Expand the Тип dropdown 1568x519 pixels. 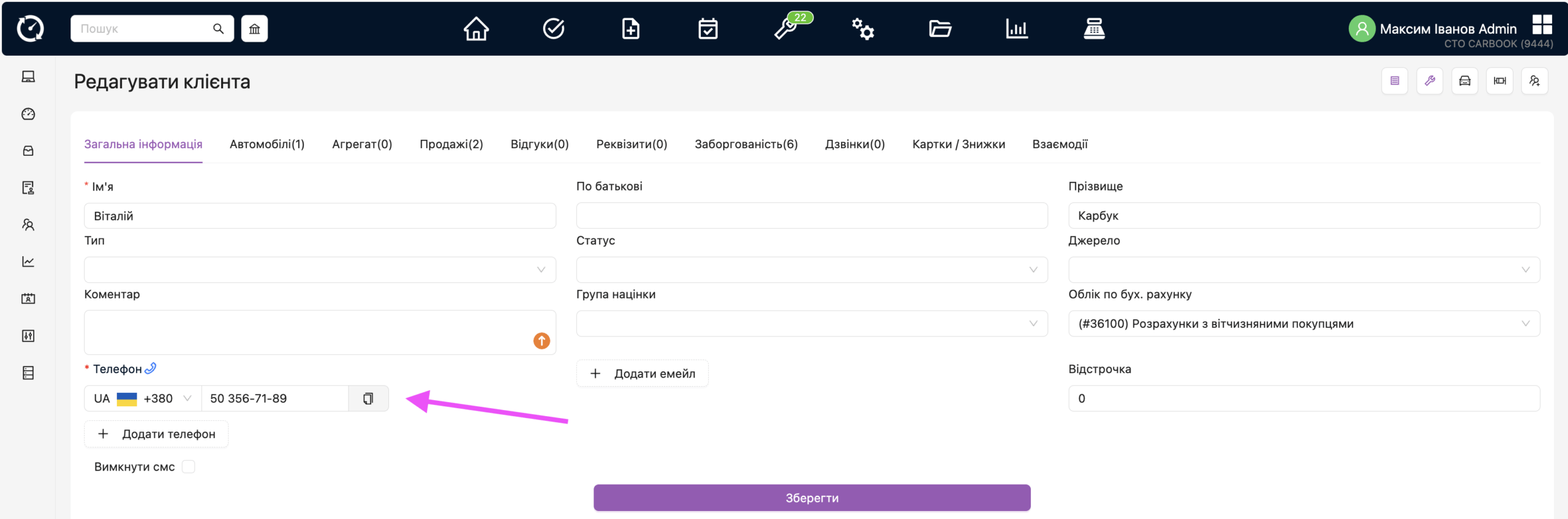pyautogui.click(x=320, y=270)
